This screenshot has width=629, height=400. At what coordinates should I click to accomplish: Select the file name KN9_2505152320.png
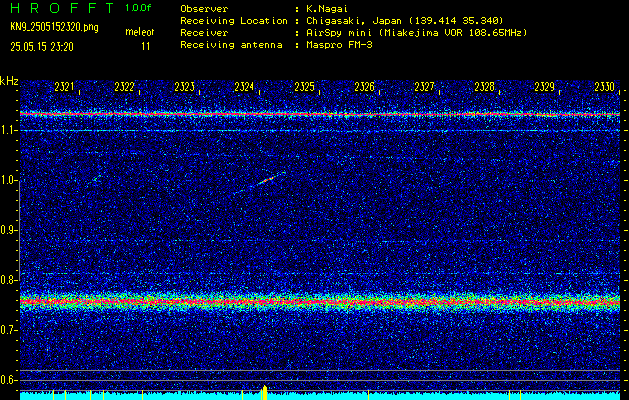tap(54, 27)
